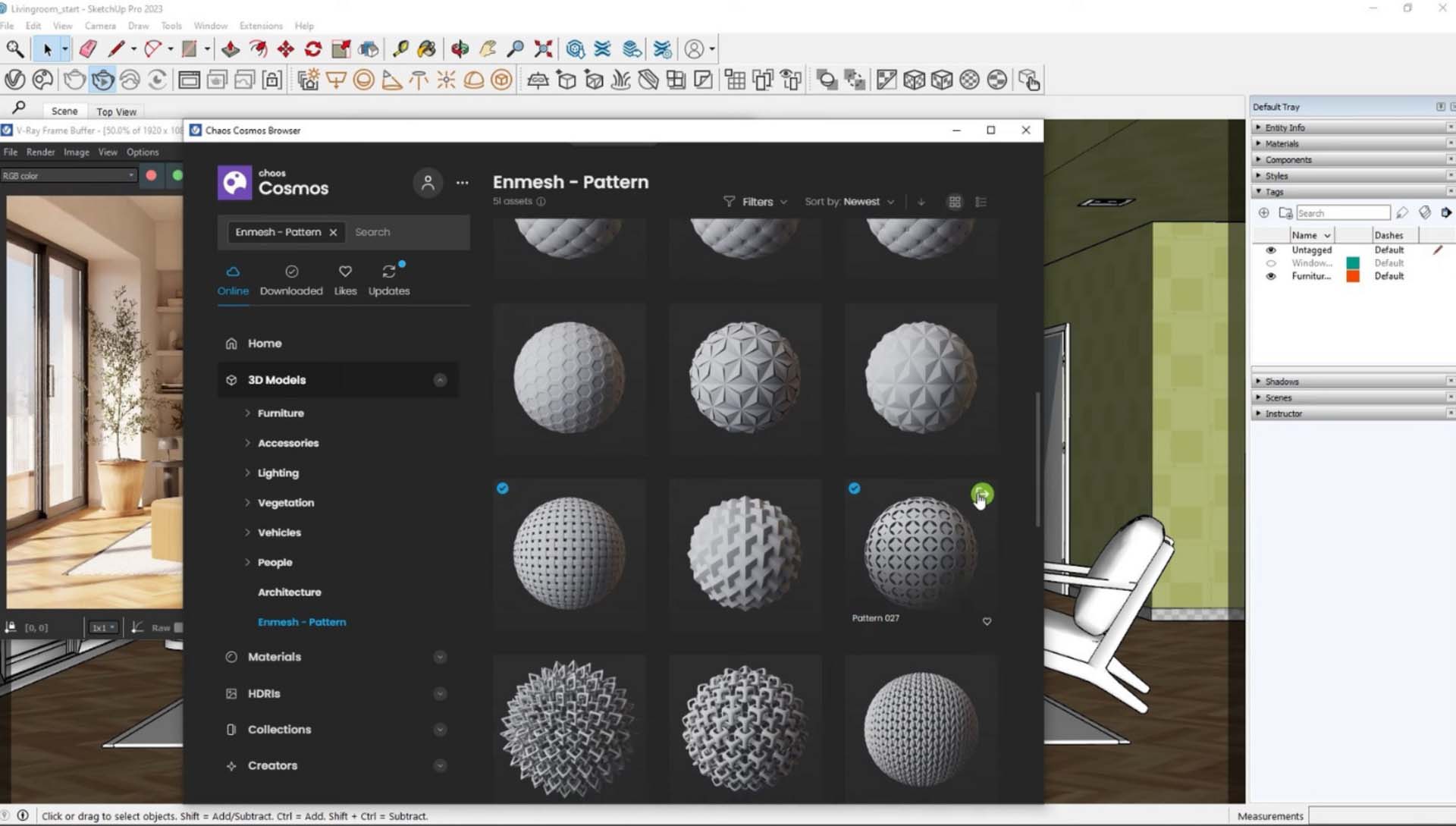Choose the Move tool
The image size is (1456, 826).
coord(285,49)
